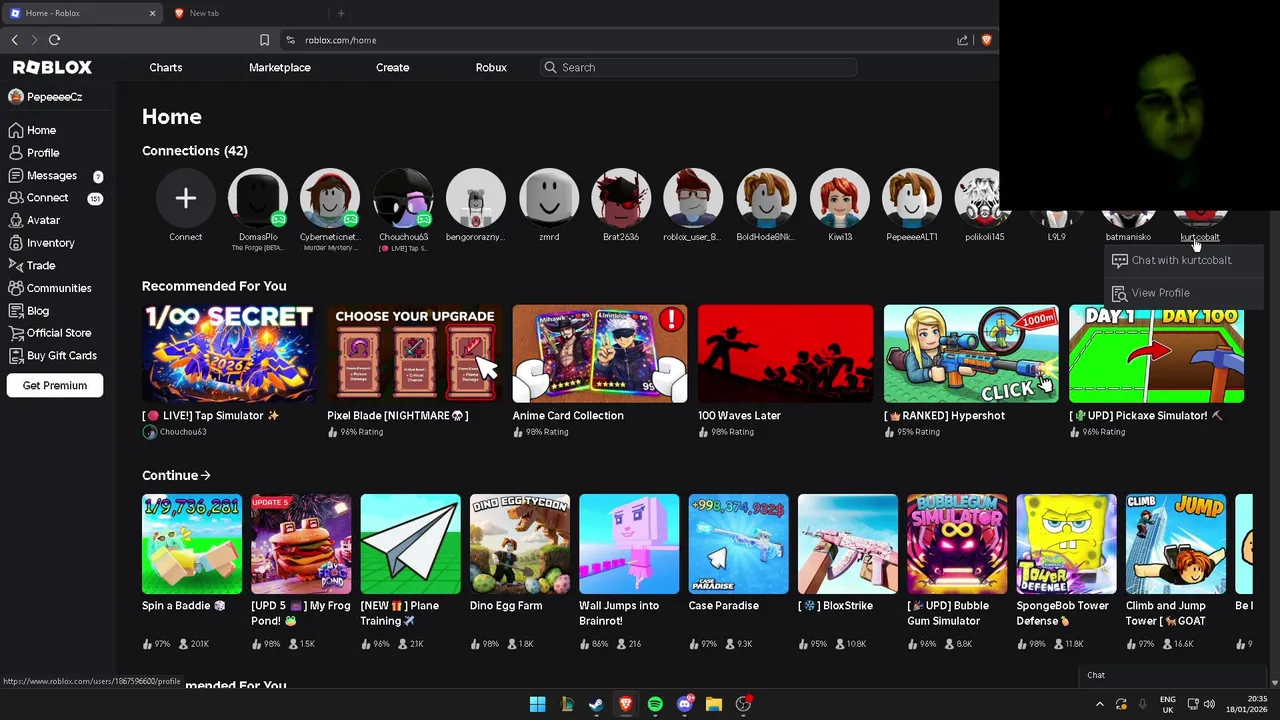Open BloxStrike game tile
Image resolution: width=1280 pixels, height=720 pixels.
tap(848, 544)
